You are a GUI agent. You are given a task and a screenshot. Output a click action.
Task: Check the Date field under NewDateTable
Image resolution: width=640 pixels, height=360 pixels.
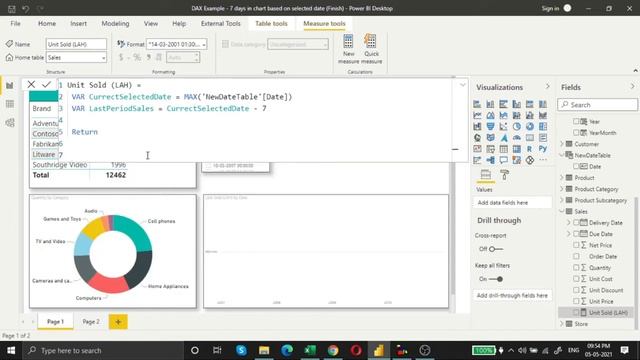click(x=576, y=167)
